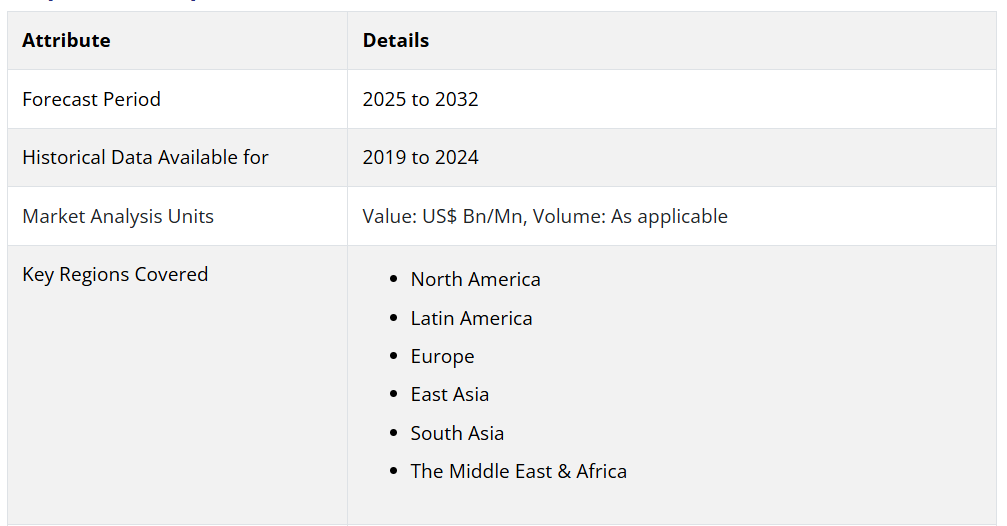This screenshot has width=1007, height=526.
Task: Click South Asia in the regions list
Action: (x=457, y=433)
